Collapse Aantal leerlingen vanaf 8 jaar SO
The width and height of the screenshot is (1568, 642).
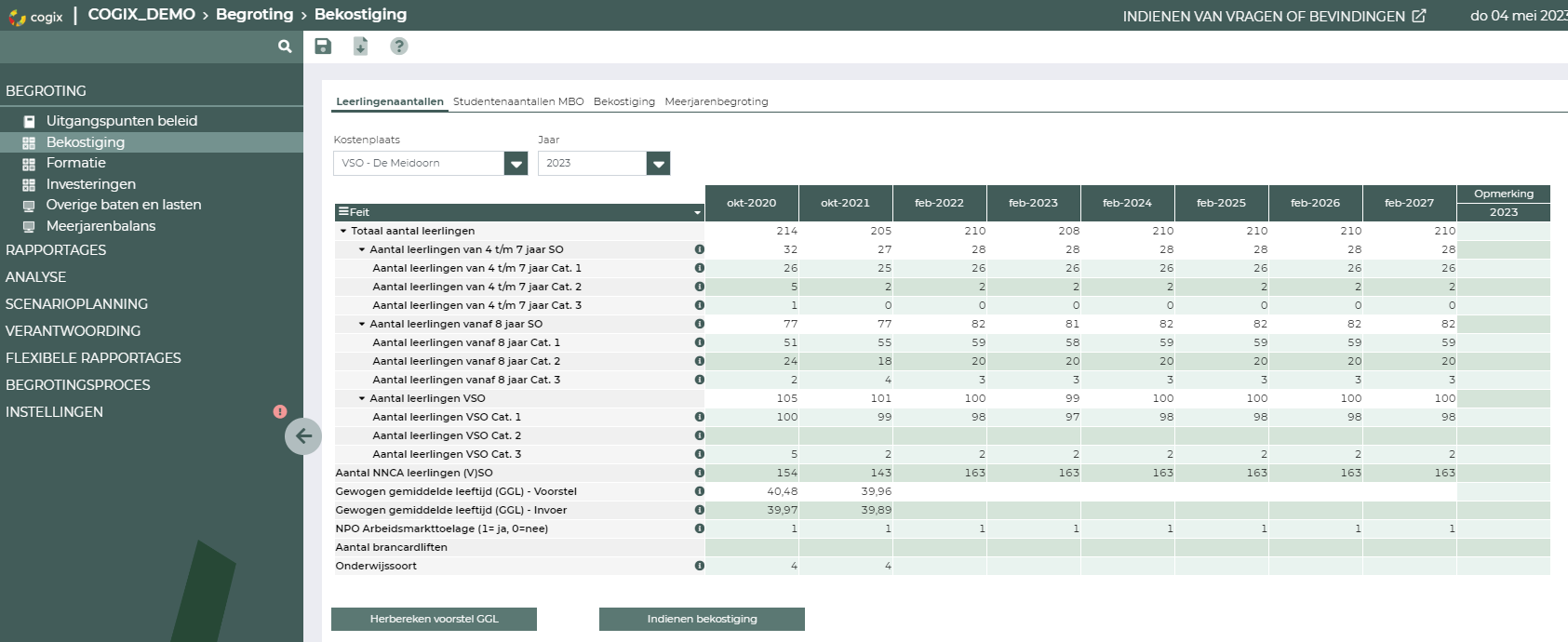pos(362,324)
